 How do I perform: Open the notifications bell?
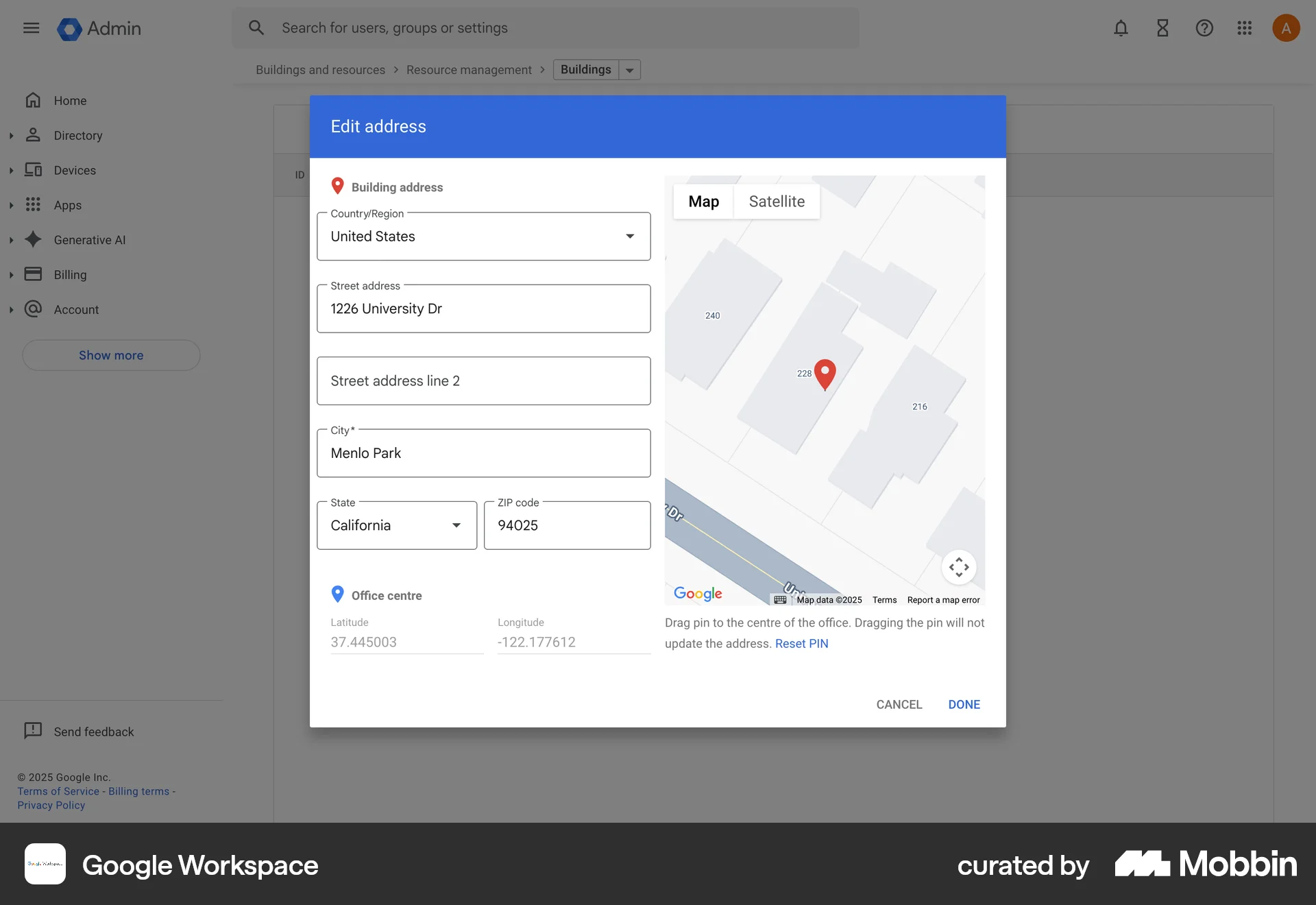coord(1120,28)
